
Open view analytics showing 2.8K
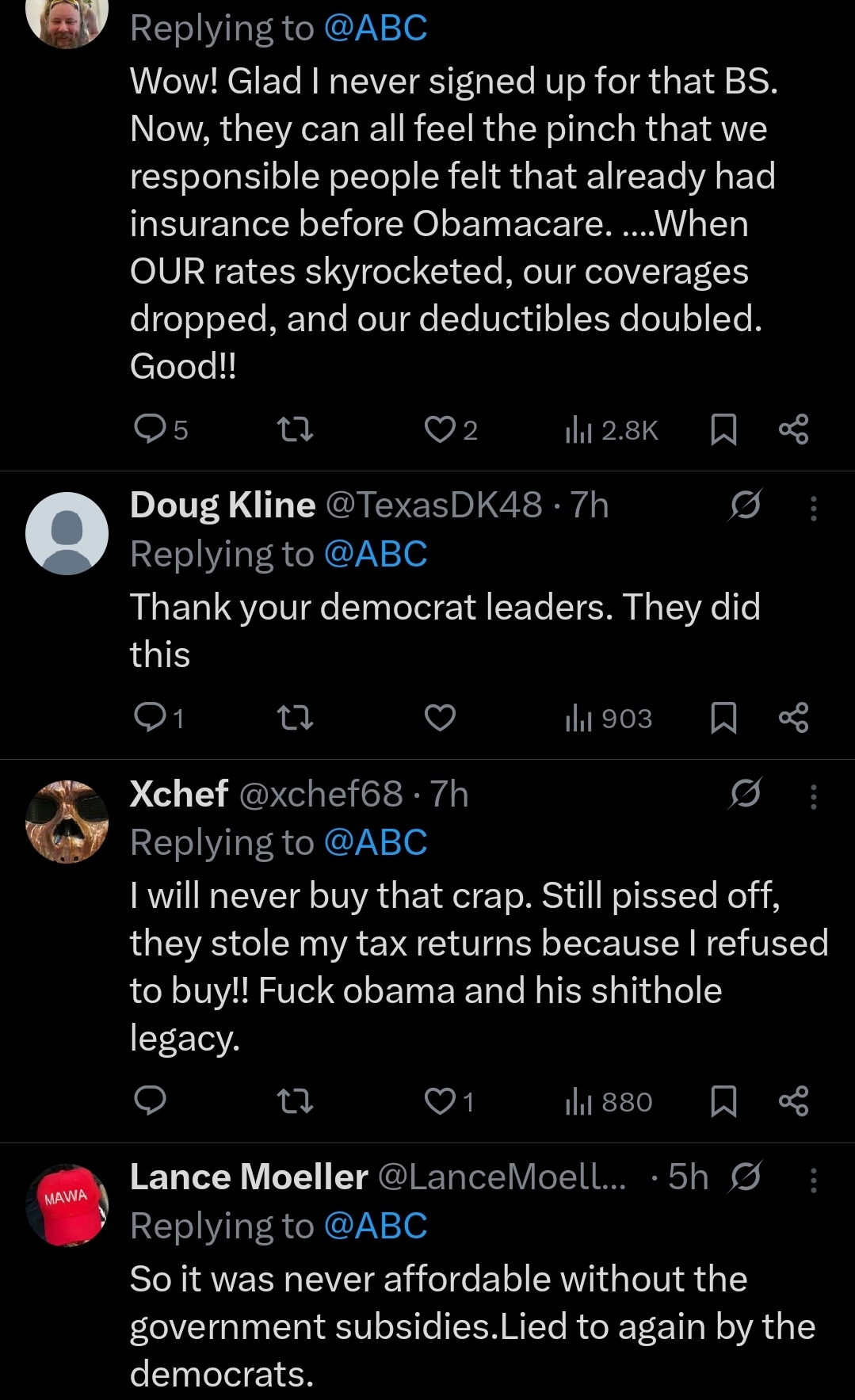pos(612,429)
